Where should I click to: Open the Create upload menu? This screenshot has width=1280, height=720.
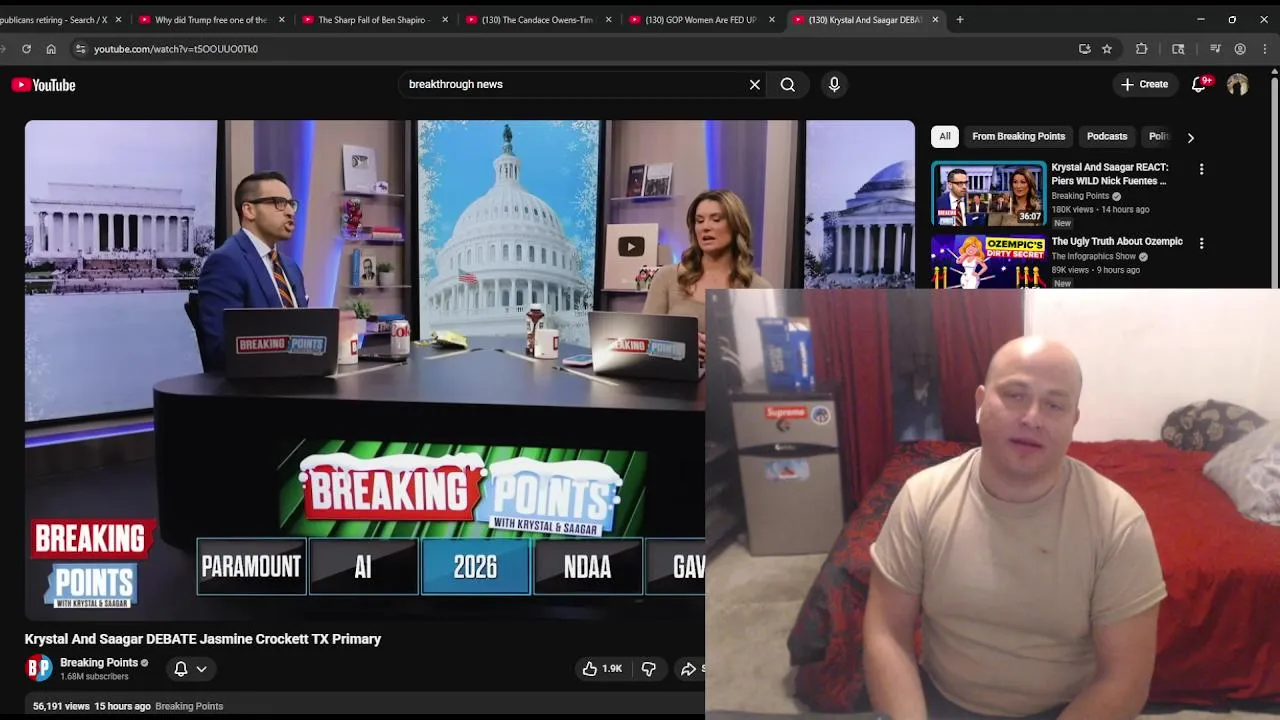tap(1144, 85)
